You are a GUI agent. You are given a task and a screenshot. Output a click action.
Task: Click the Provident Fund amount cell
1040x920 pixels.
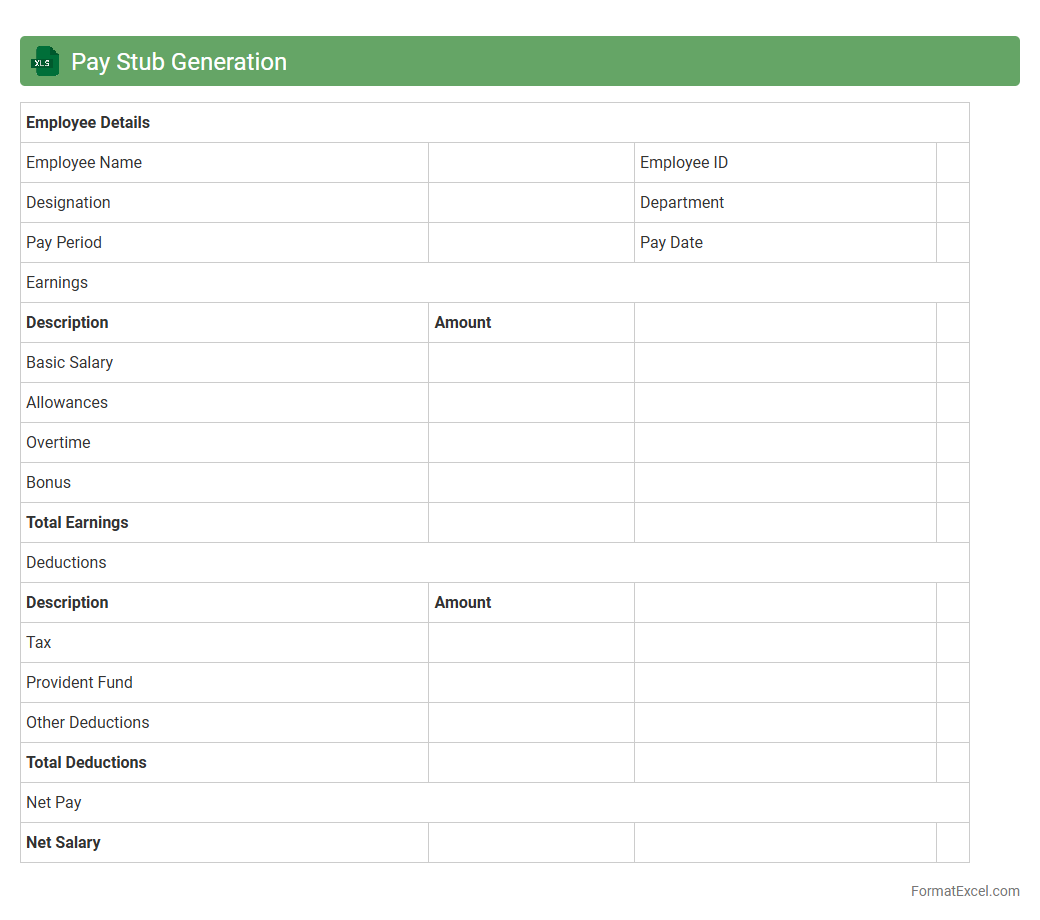(x=531, y=683)
